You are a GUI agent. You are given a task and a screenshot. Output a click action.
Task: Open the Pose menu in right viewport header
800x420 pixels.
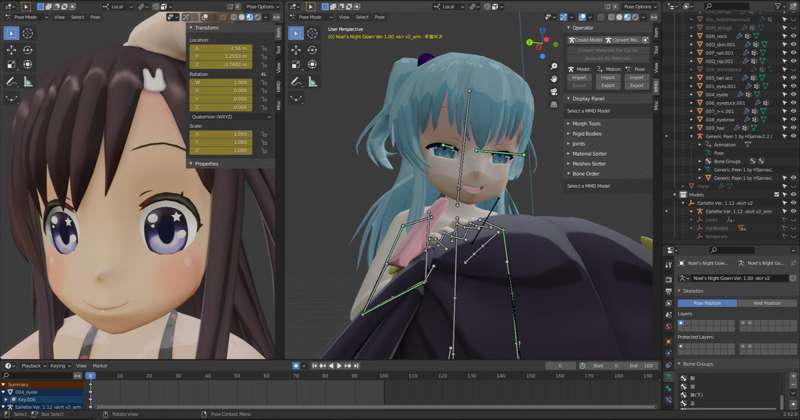pyautogui.click(x=380, y=17)
